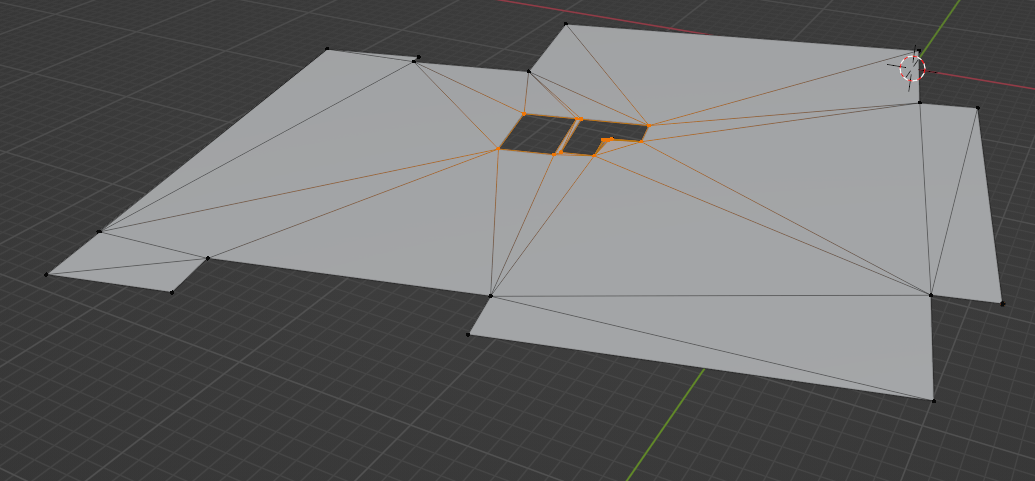Select the lowest vertex of the mesh
Viewport: 1035px width, 481px height.
point(933,401)
